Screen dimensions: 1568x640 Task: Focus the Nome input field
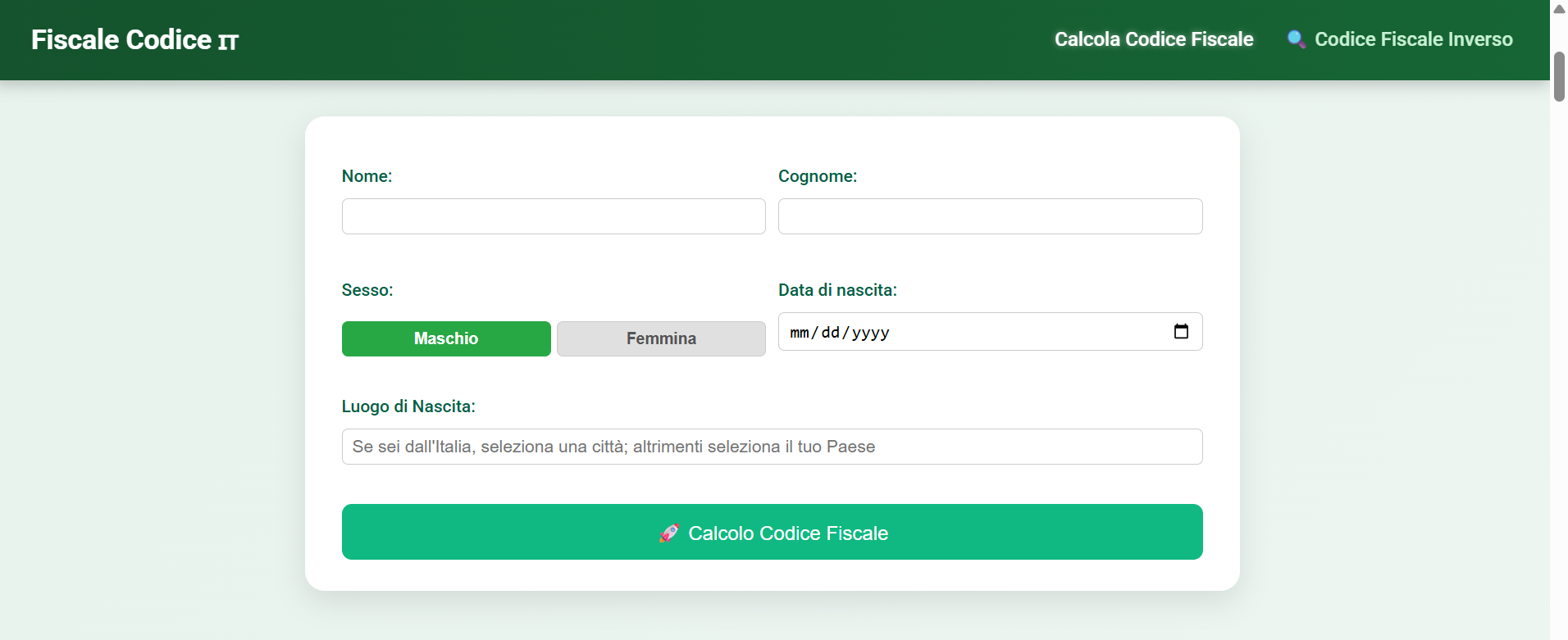(554, 216)
